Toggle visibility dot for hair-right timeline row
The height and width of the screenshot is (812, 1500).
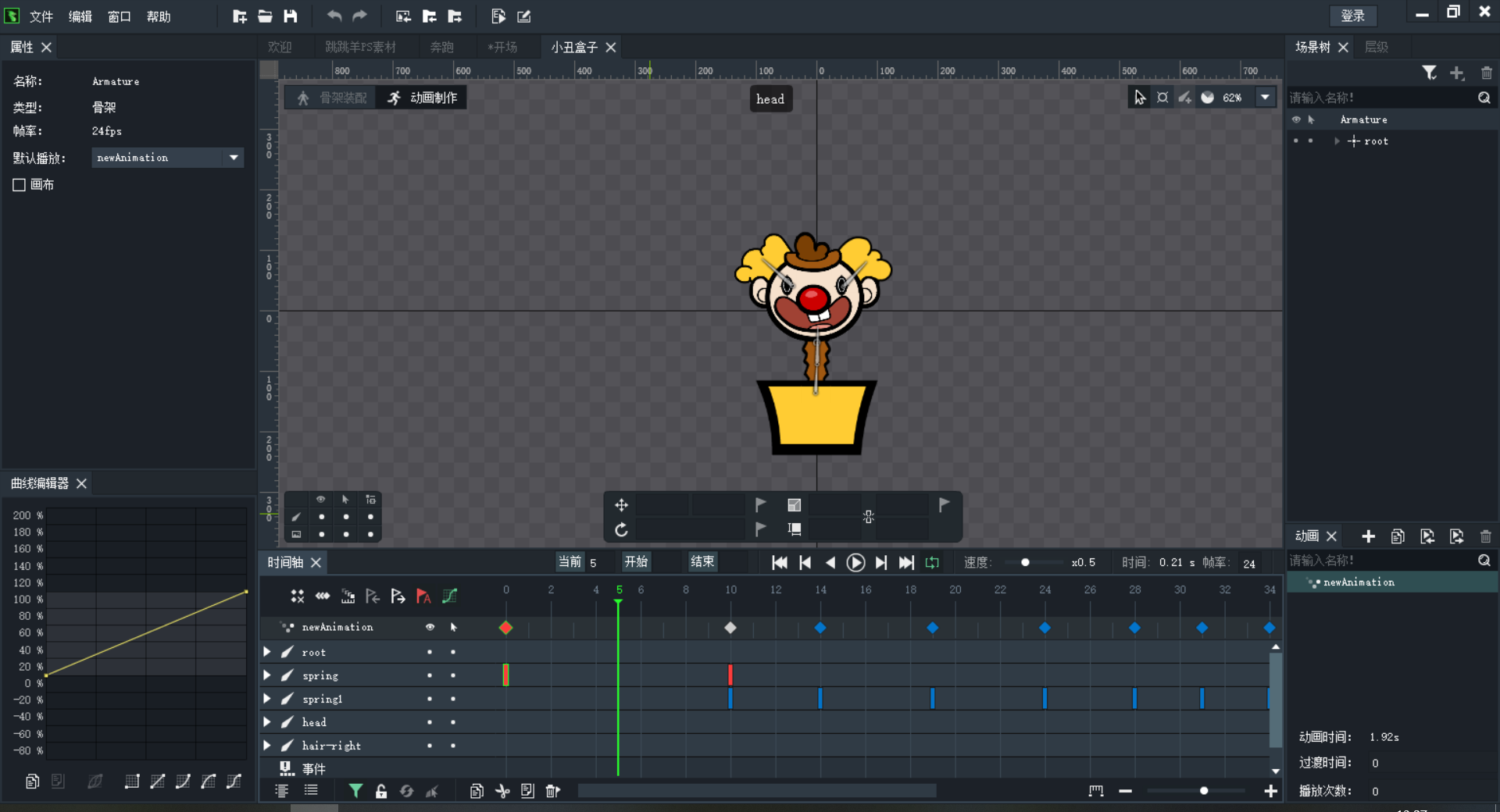pyautogui.click(x=430, y=746)
